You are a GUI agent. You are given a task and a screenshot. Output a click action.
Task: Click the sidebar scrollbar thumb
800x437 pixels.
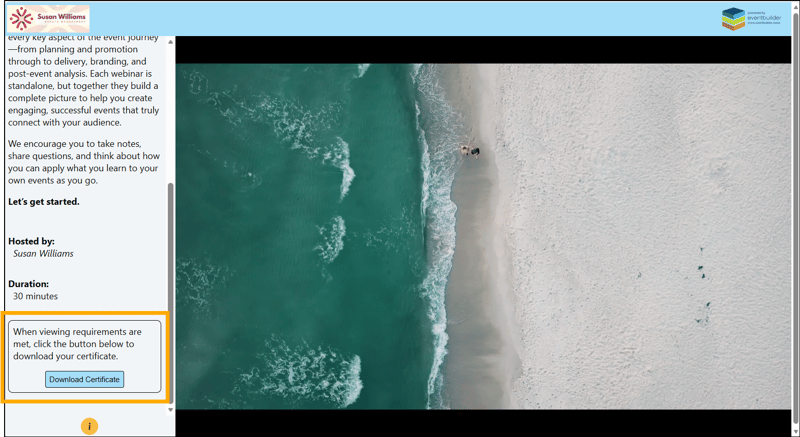(171, 293)
